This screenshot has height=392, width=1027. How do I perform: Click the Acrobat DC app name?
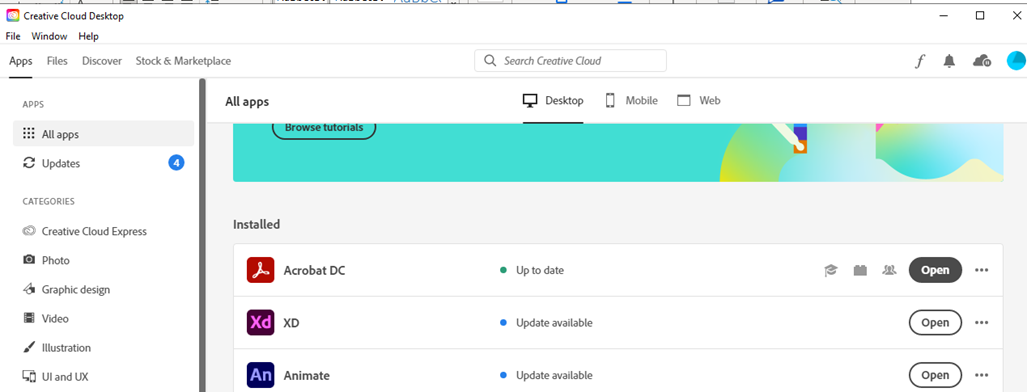314,270
